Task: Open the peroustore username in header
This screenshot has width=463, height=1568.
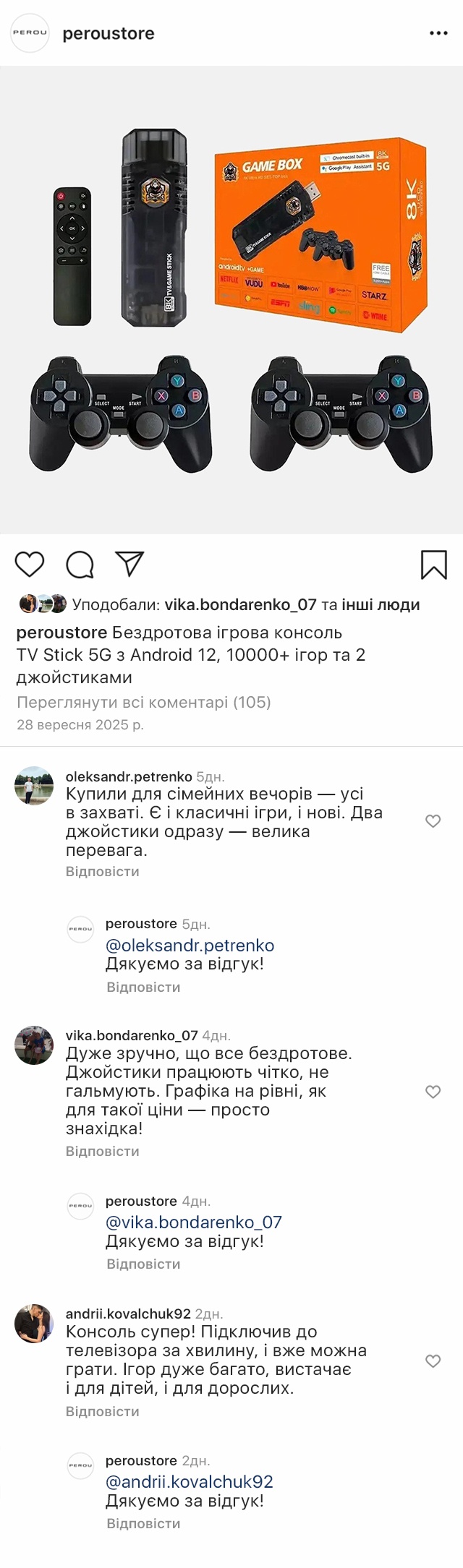Action: pyautogui.click(x=109, y=33)
